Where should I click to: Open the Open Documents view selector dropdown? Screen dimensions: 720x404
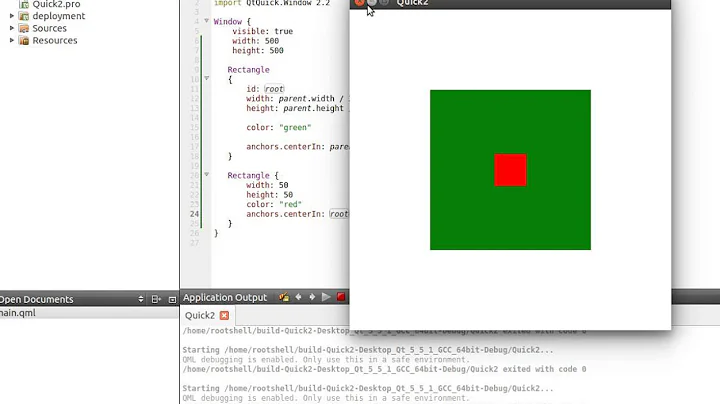click(141, 299)
